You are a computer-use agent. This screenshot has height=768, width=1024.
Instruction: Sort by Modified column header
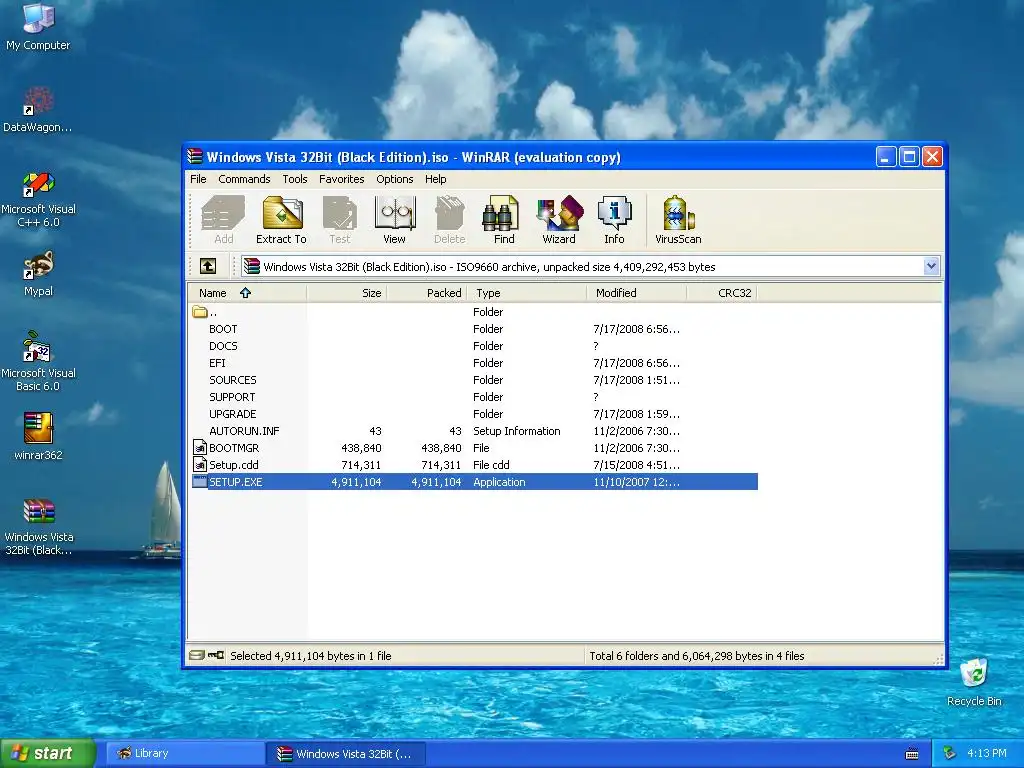tap(637, 293)
